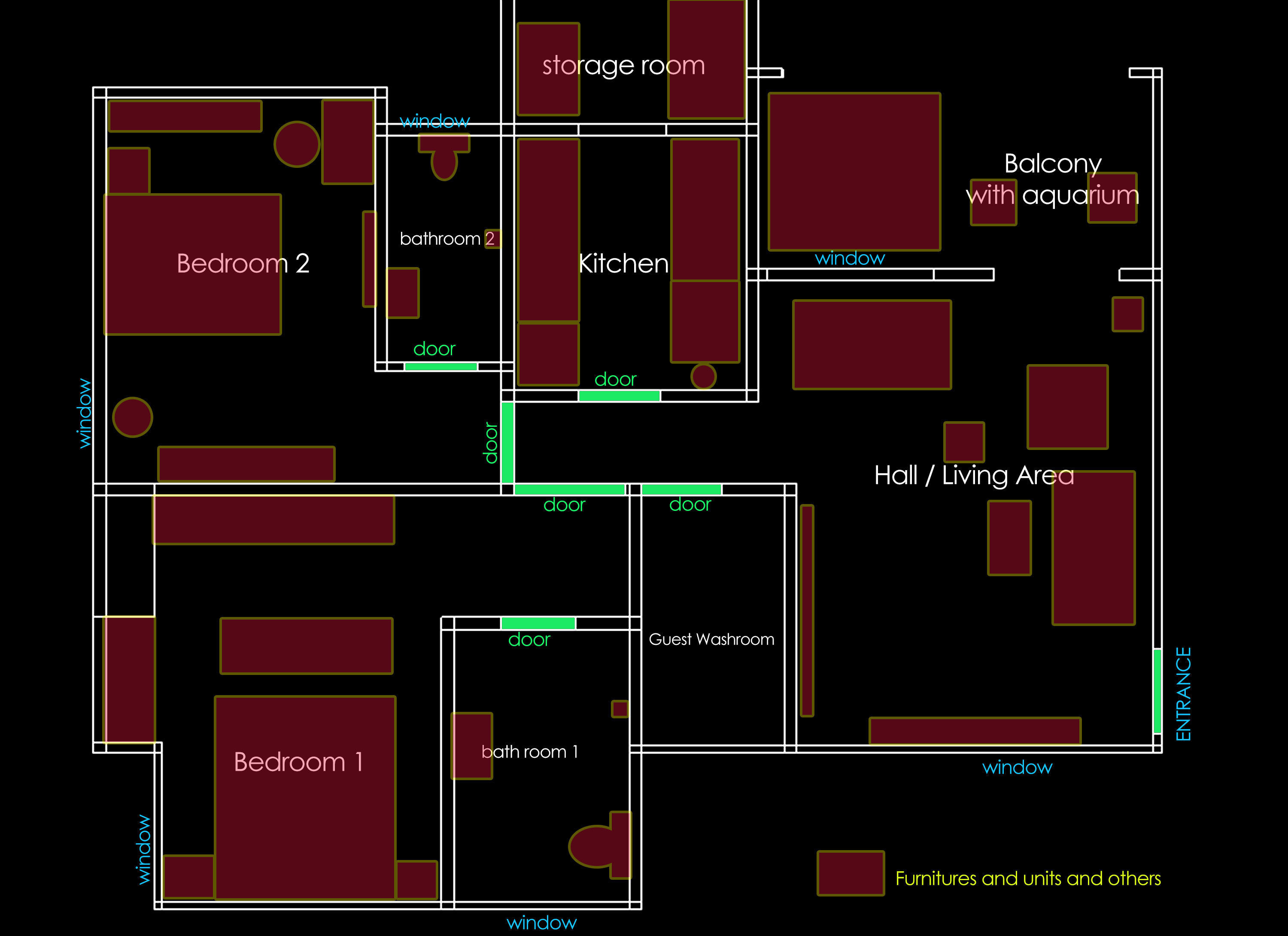This screenshot has height=936, width=1288.
Task: Click the Kitchen green door
Action: tap(619, 396)
